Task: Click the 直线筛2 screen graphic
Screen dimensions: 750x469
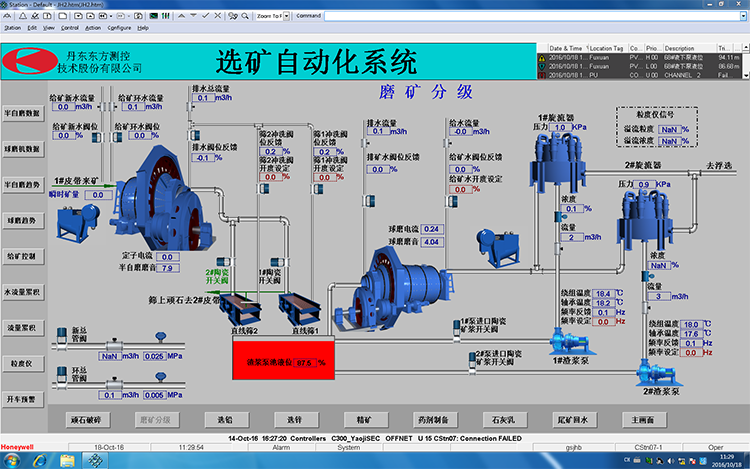Action: point(241,309)
